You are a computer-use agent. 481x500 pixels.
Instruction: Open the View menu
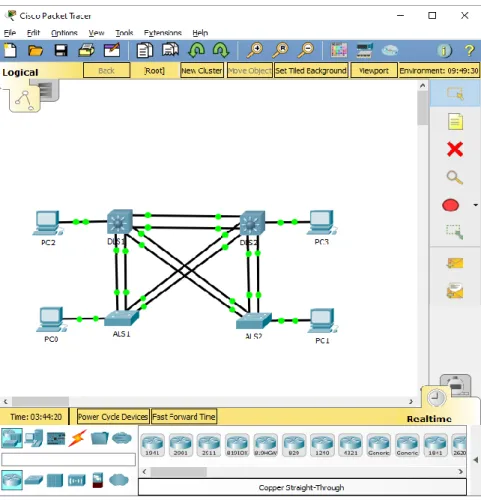coord(96,33)
